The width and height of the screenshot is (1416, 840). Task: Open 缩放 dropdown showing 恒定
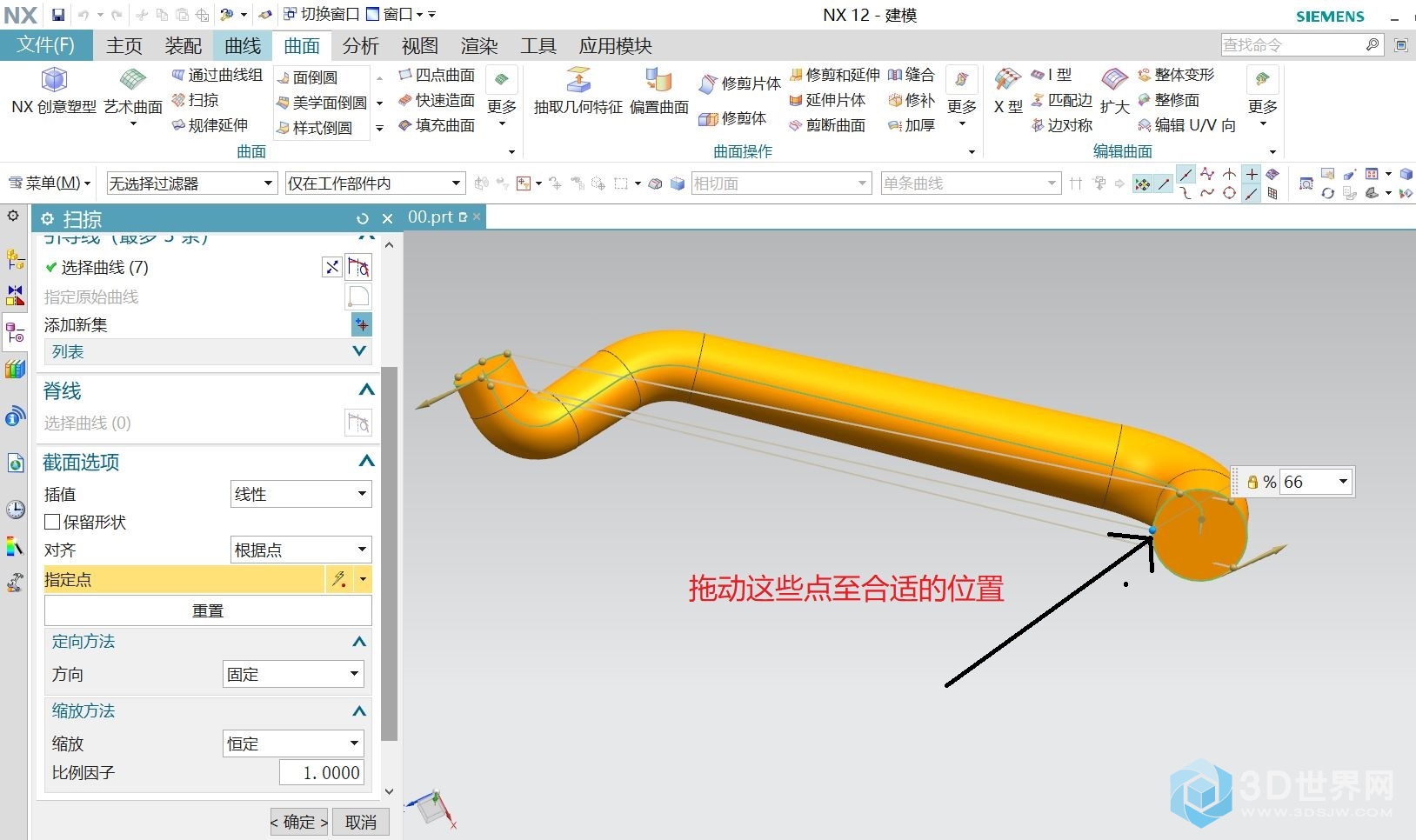(x=294, y=743)
